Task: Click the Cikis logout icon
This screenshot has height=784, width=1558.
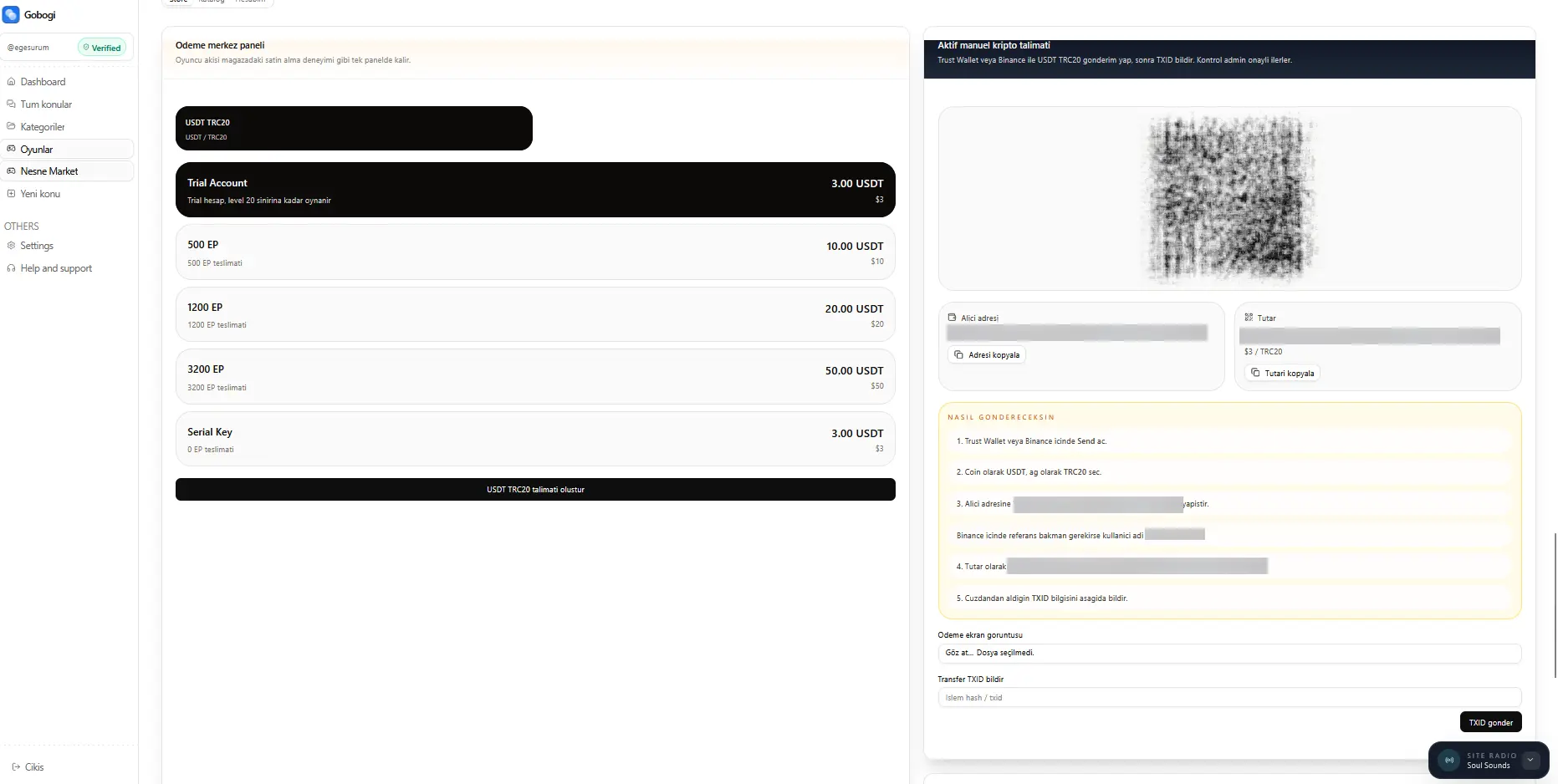Action: pyautogui.click(x=16, y=767)
